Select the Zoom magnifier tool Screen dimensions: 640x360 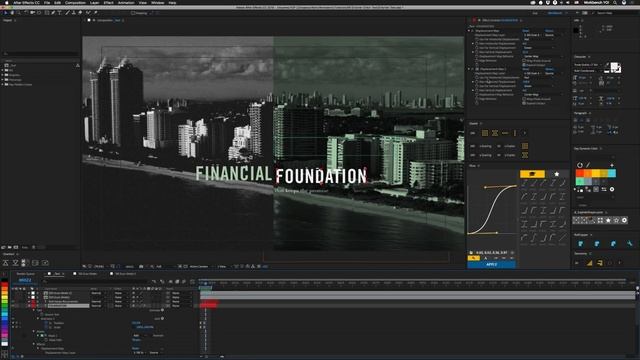(19, 13)
